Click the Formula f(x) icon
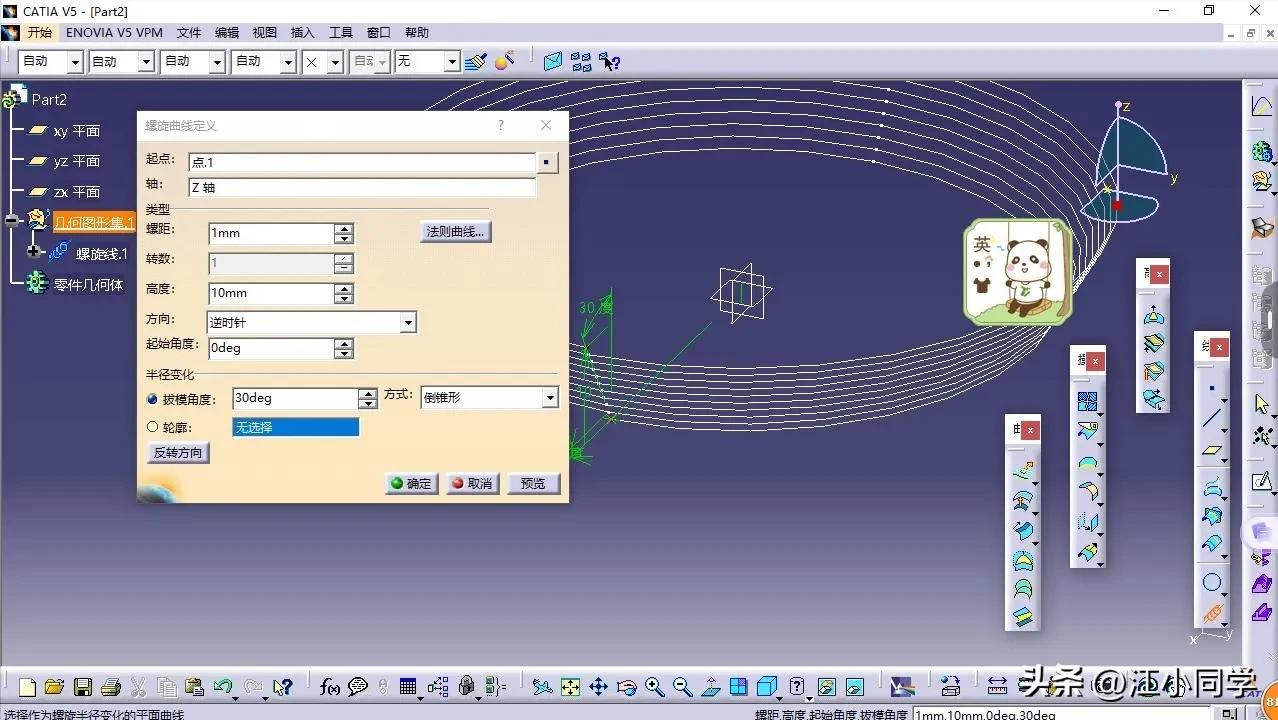1278x720 pixels. click(329, 687)
